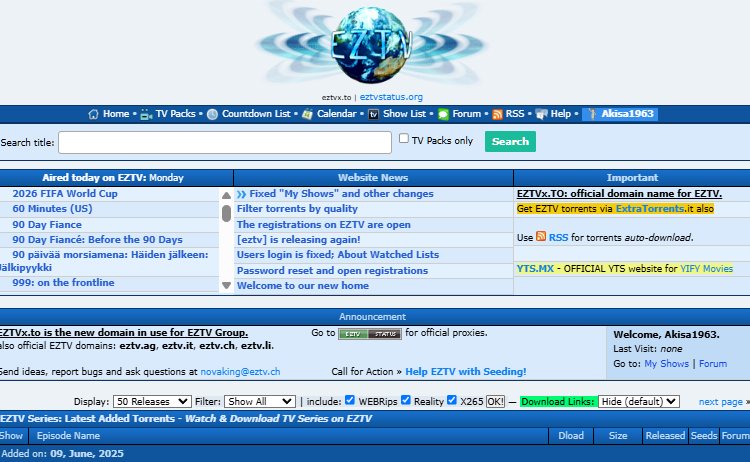Open [eztv] is releasing again! news
750x462 pixels.
coord(298,240)
